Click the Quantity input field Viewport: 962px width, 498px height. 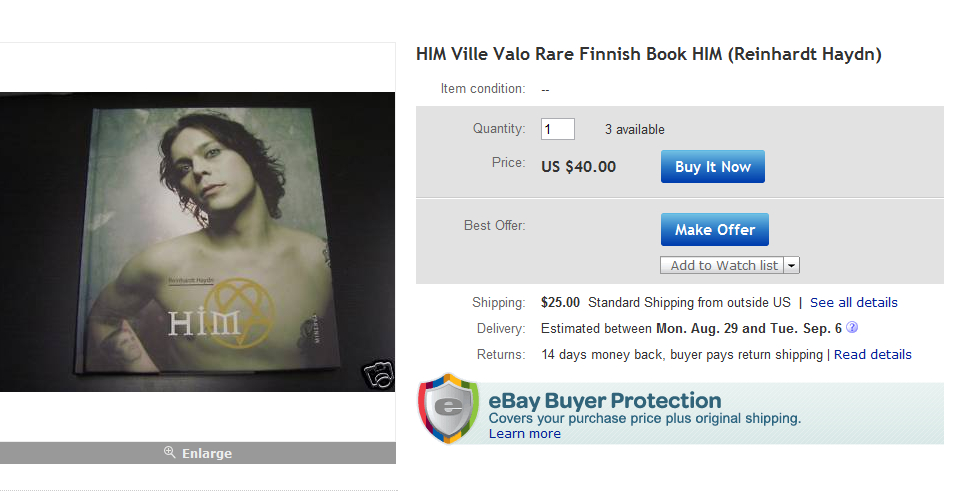click(557, 129)
